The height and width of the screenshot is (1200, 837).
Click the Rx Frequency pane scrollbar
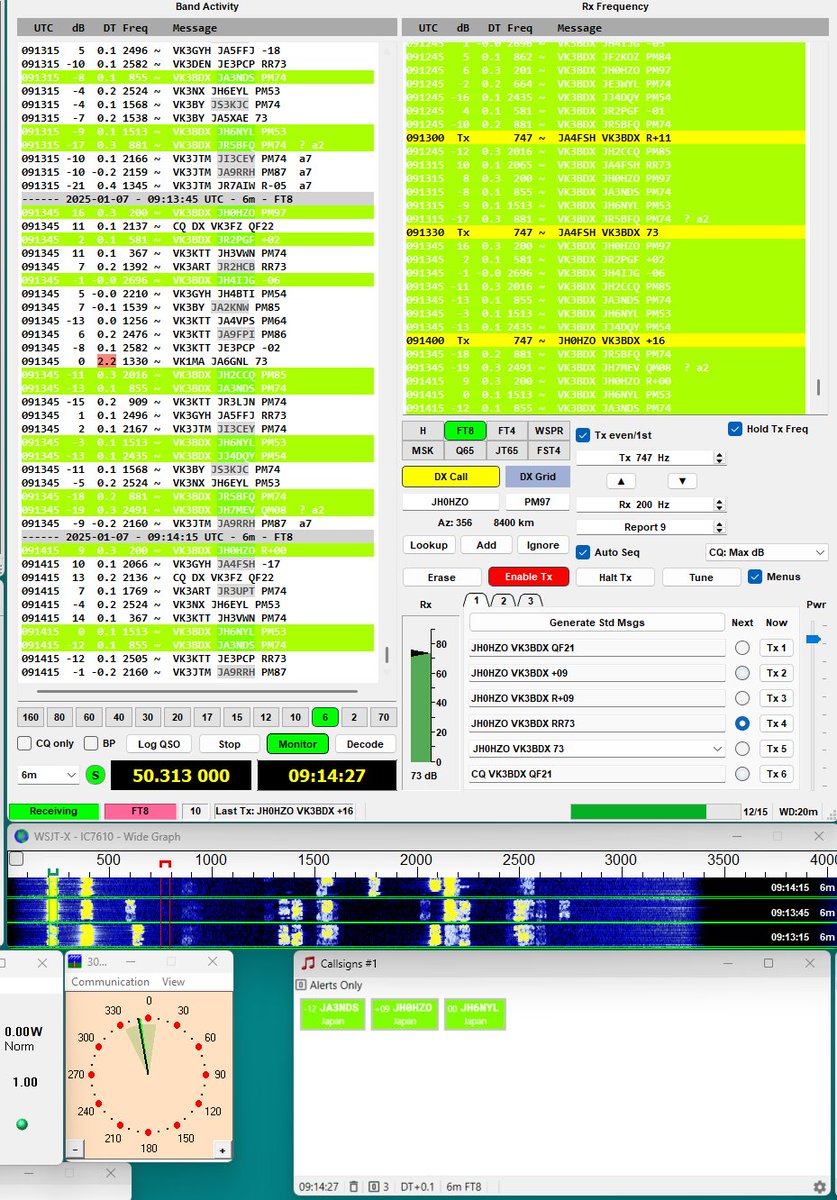coord(818,387)
